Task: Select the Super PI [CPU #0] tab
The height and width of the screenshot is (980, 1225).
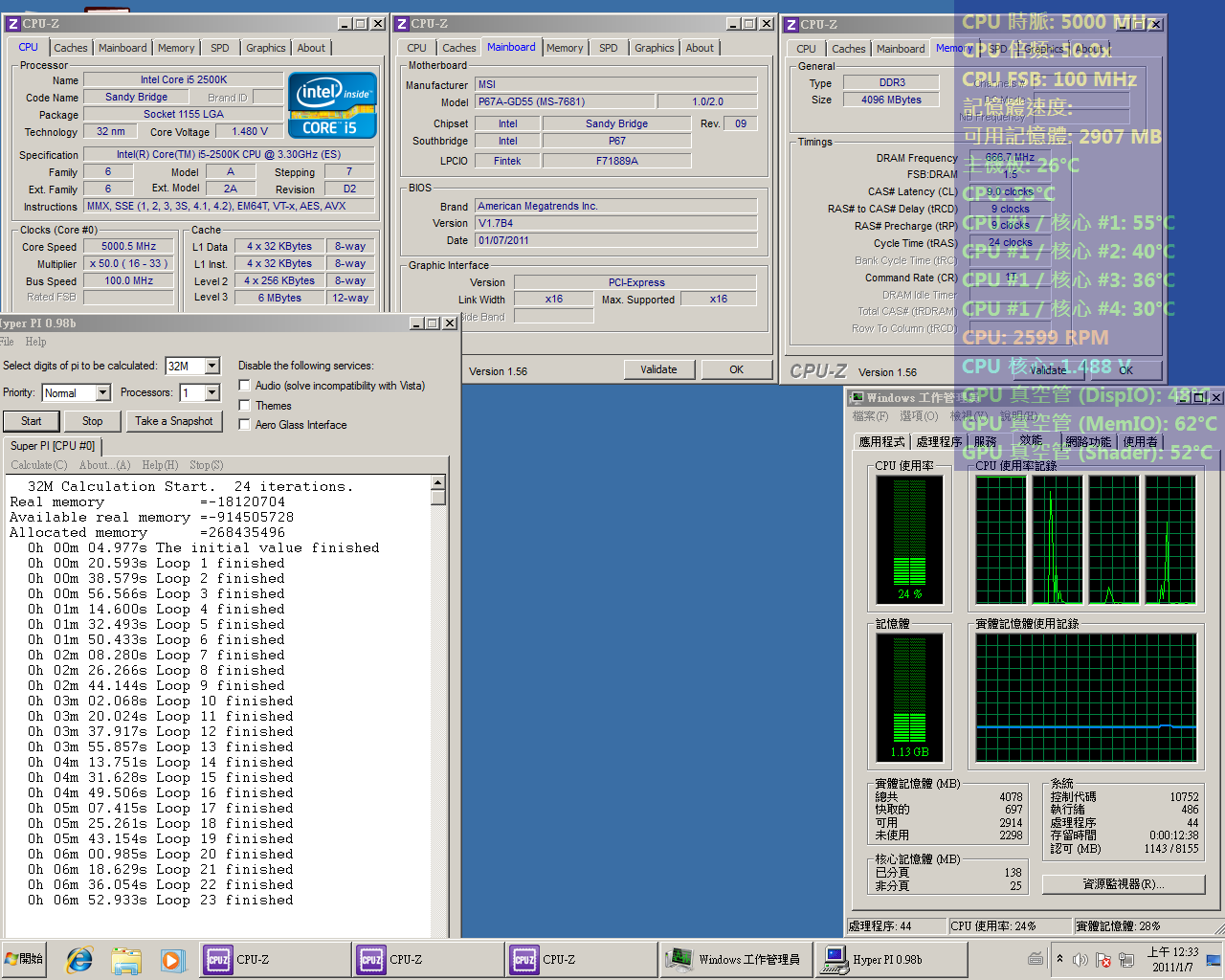Action: (53, 446)
